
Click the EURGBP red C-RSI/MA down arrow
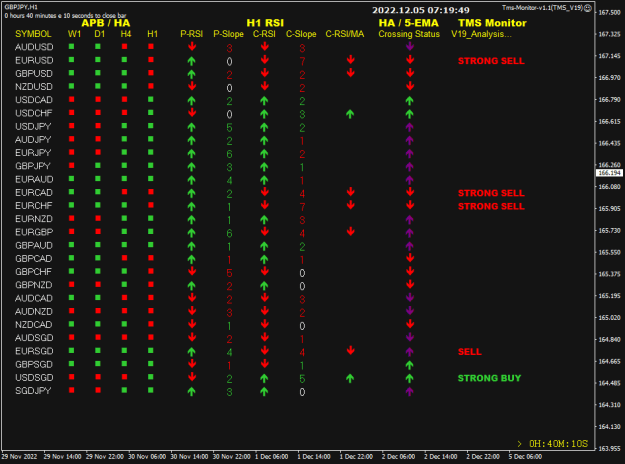350,232
